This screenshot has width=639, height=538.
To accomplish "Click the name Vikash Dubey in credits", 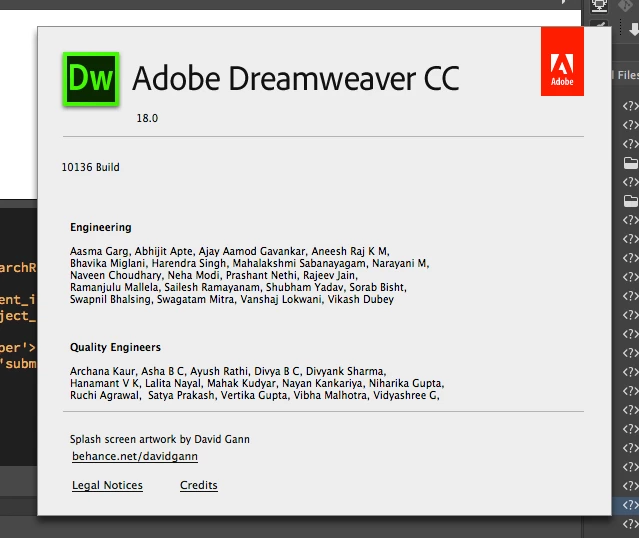I will click(361, 299).
